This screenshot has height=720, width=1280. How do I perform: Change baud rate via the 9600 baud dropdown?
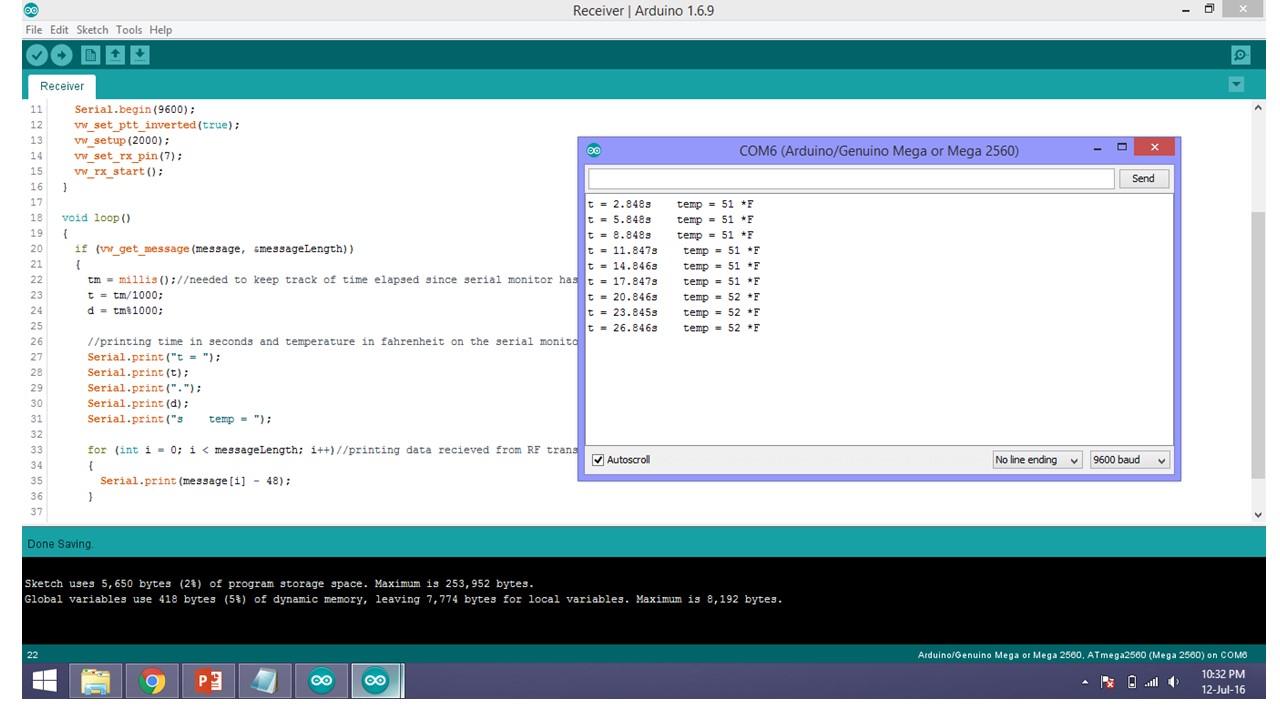click(1129, 460)
